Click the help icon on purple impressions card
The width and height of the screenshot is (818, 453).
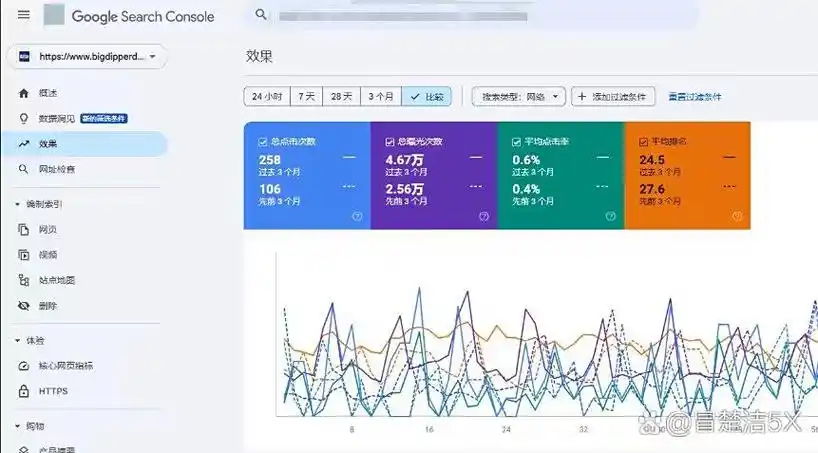click(484, 217)
